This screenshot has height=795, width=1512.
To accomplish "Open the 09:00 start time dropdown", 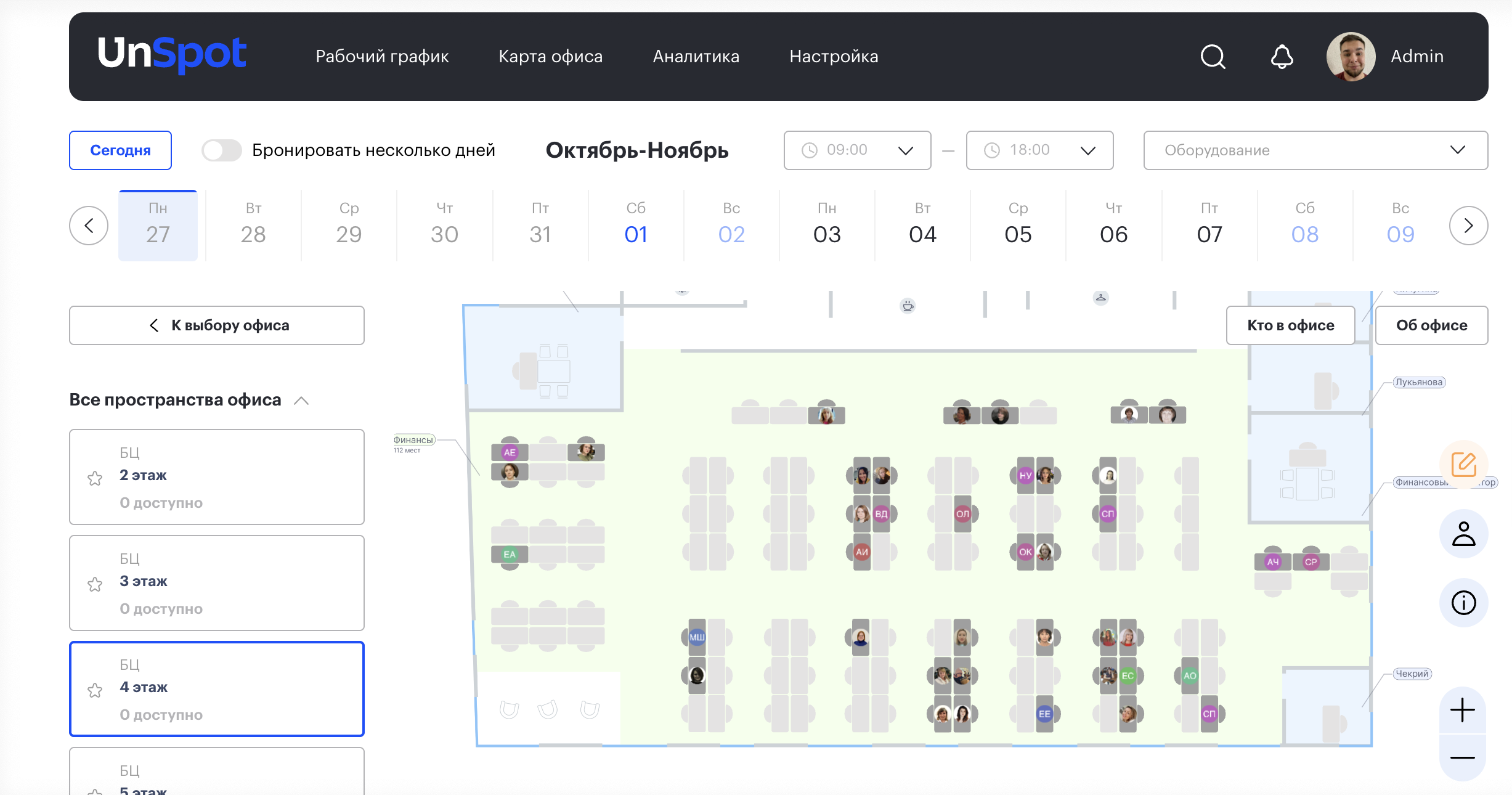I will (x=857, y=150).
